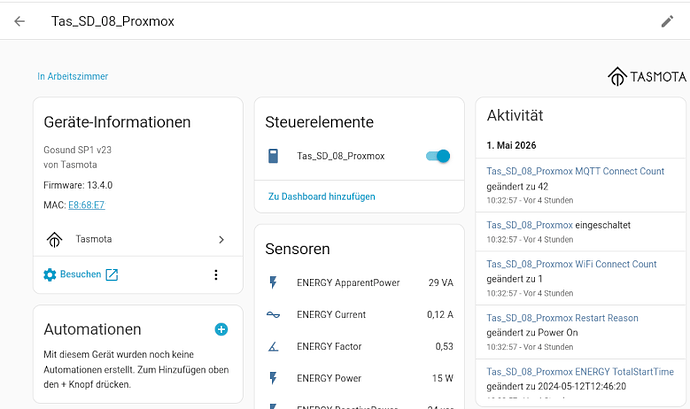Open the In Arbeitszimmer area link

[x=73, y=76]
